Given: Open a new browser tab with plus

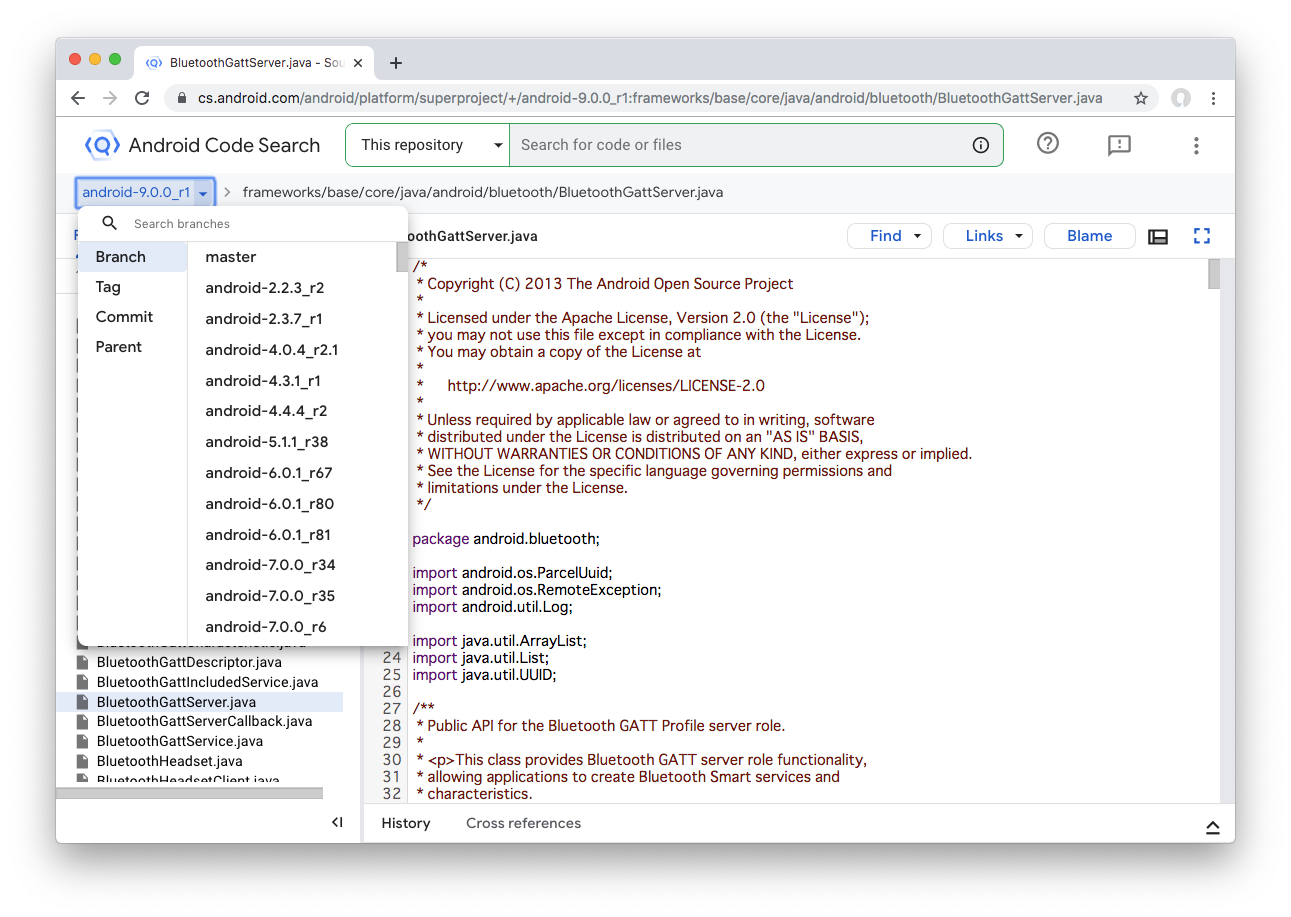Looking at the screenshot, I should [x=396, y=63].
